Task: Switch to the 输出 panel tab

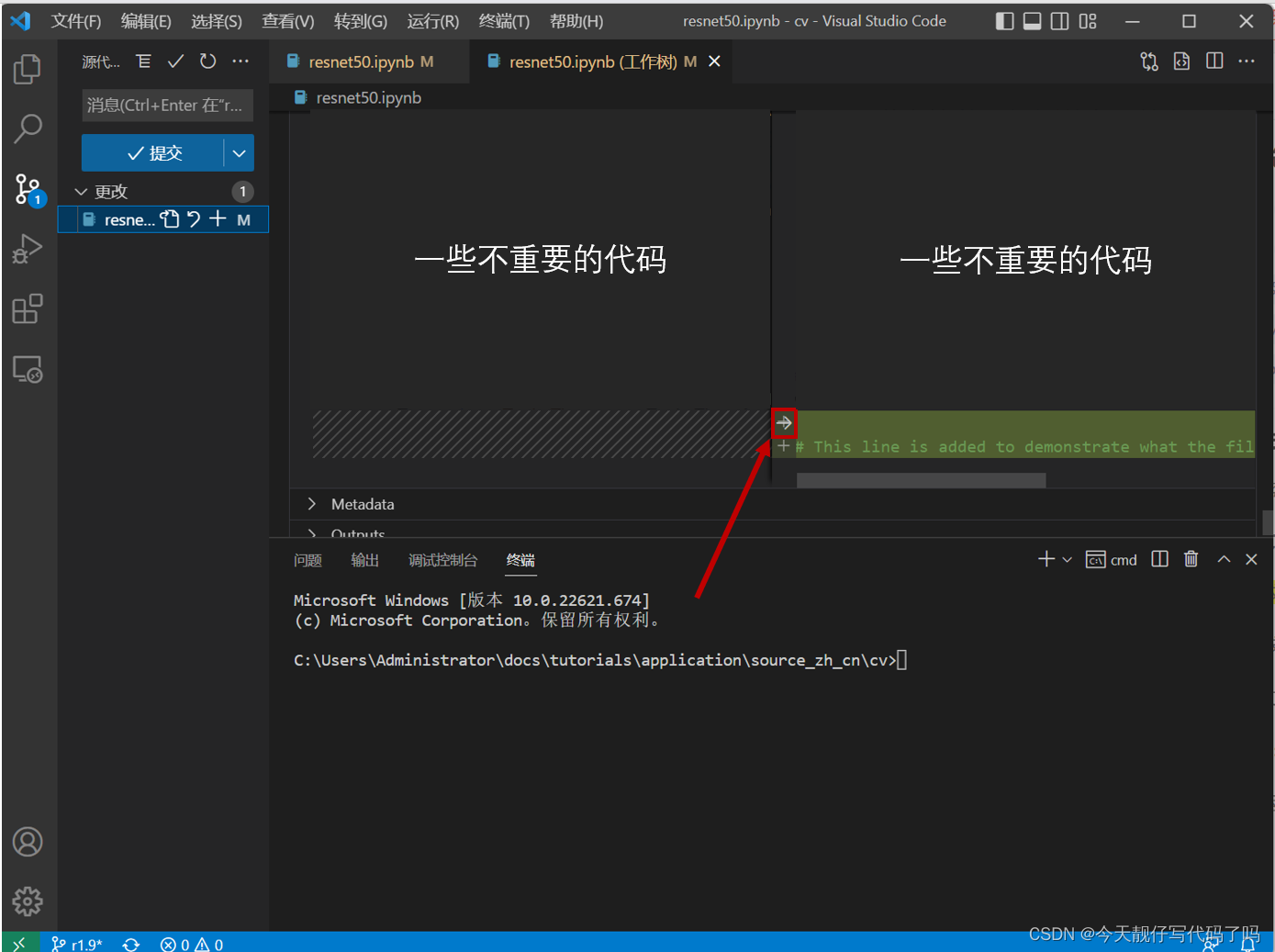Action: 364,560
